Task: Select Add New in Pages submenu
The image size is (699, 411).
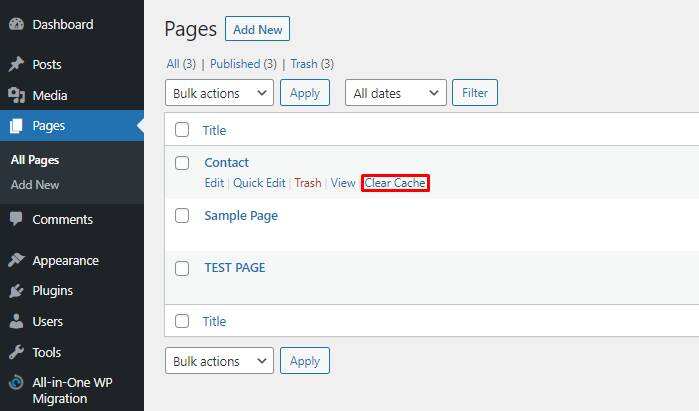Action: 35,185
